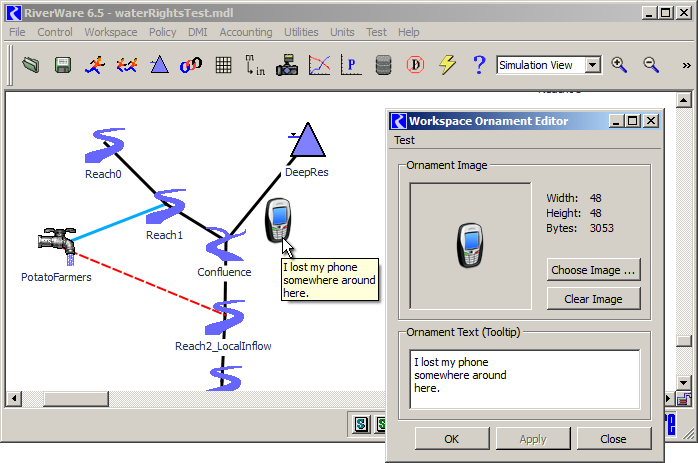Viewport: 698px width, 463px height.
Task: Open model file with the folder icon
Action: click(30, 65)
